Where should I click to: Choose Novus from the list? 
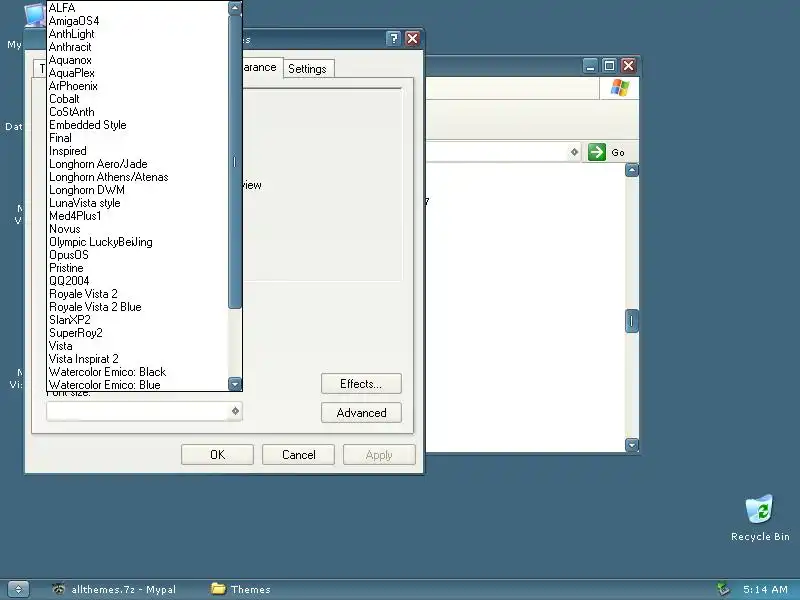click(137, 229)
